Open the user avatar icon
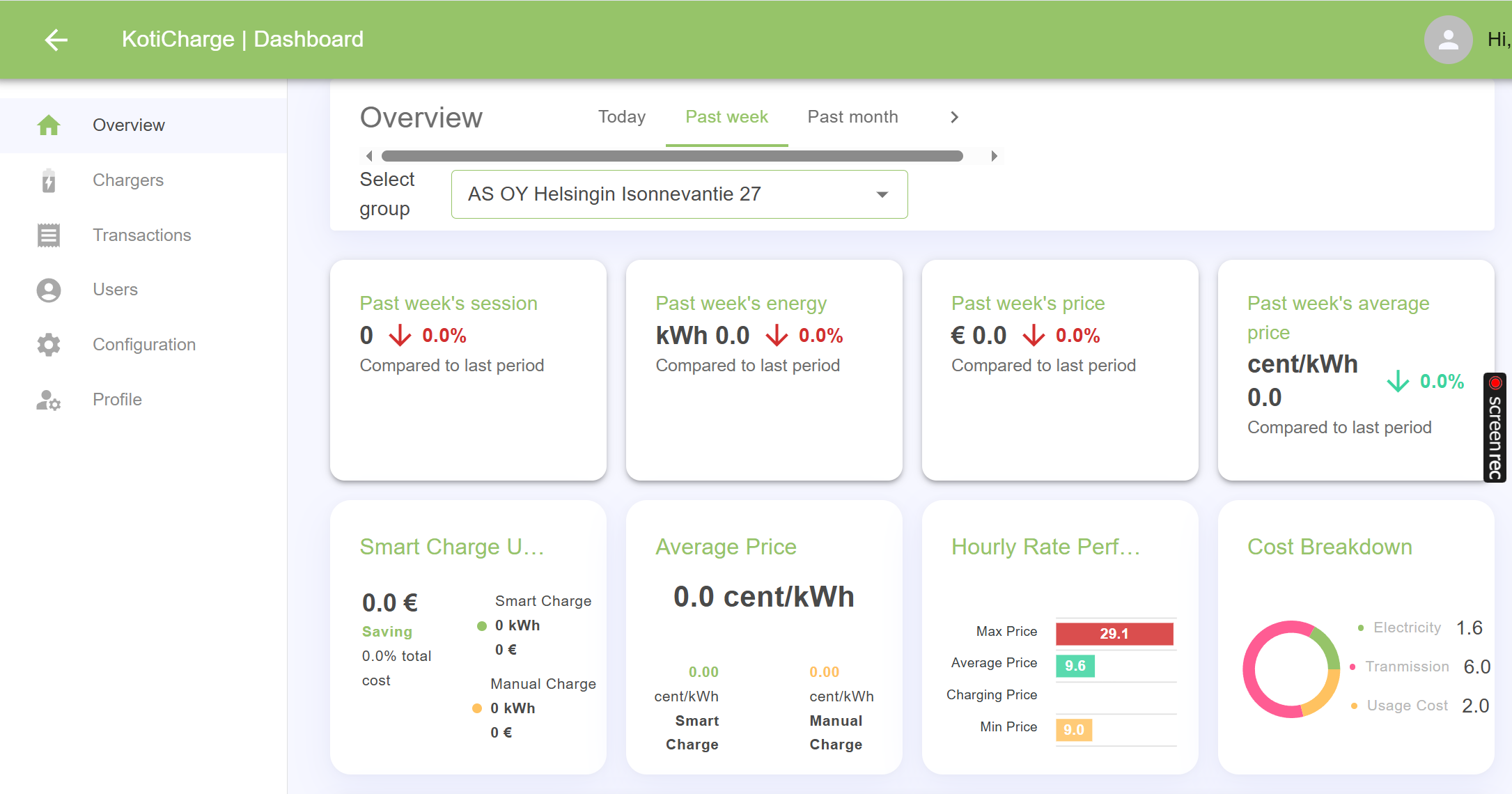This screenshot has height=794, width=1512. (1448, 40)
